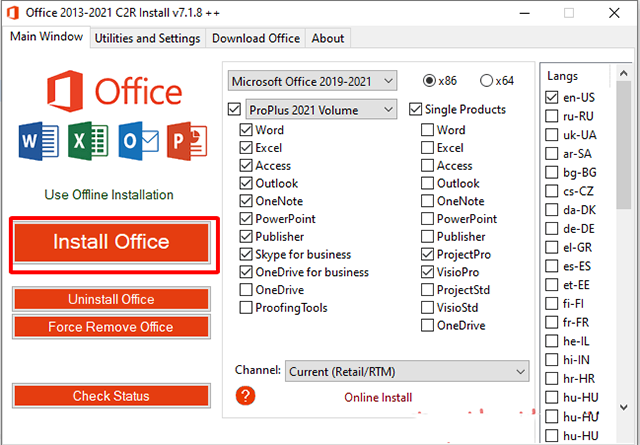Select the x64 architecture radio button
Viewport: 640px width, 445px height.
[x=487, y=80]
